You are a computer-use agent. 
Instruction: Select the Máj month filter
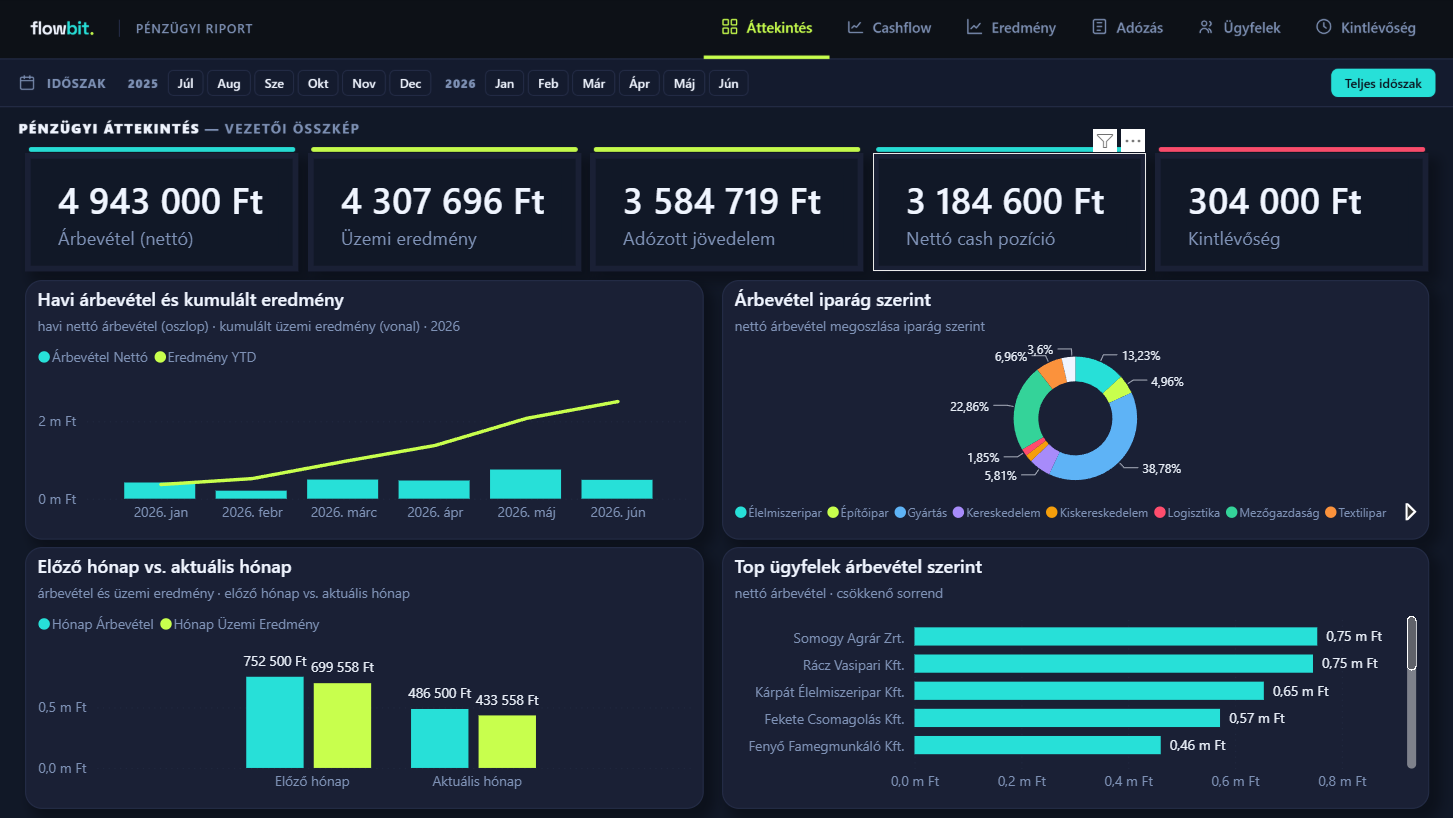tap(684, 83)
